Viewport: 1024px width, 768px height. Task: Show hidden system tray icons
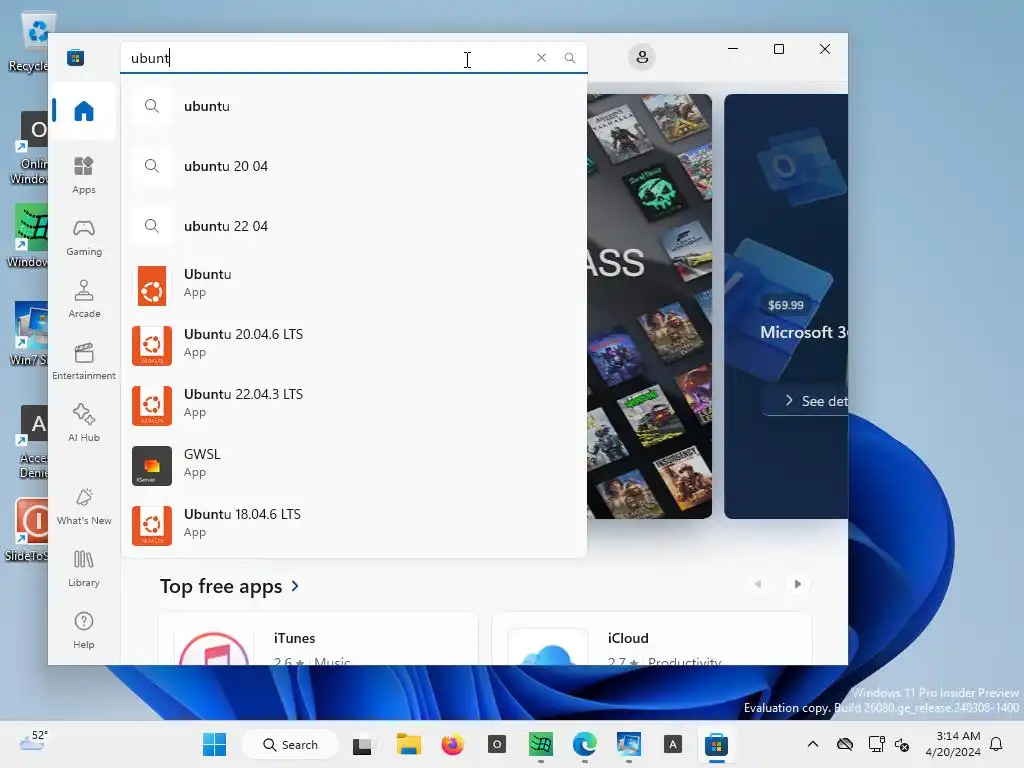coord(812,744)
